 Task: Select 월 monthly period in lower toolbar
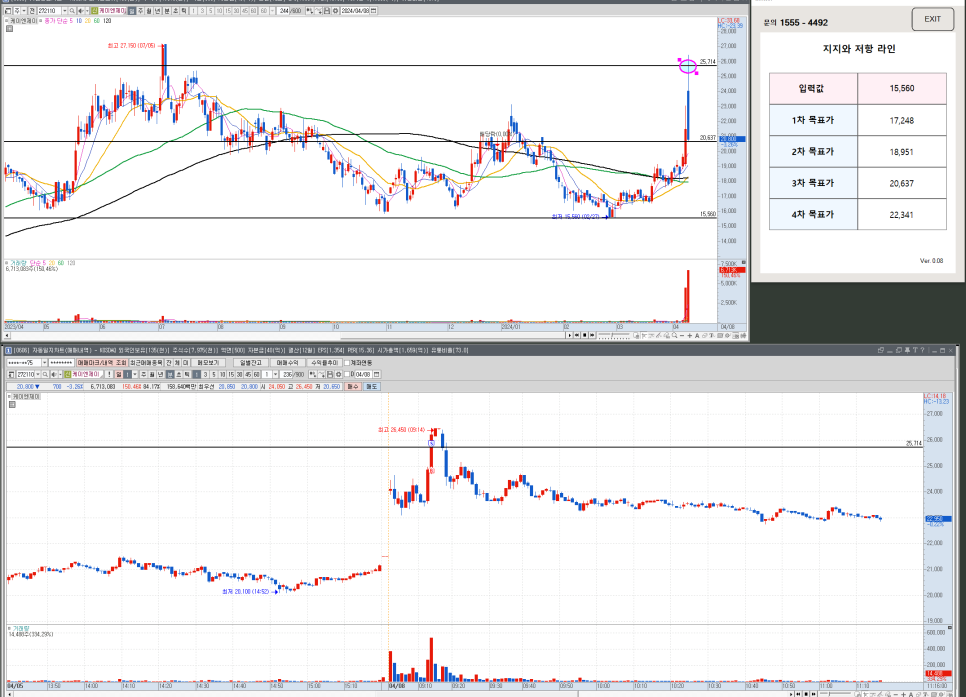pyautogui.click(x=152, y=375)
